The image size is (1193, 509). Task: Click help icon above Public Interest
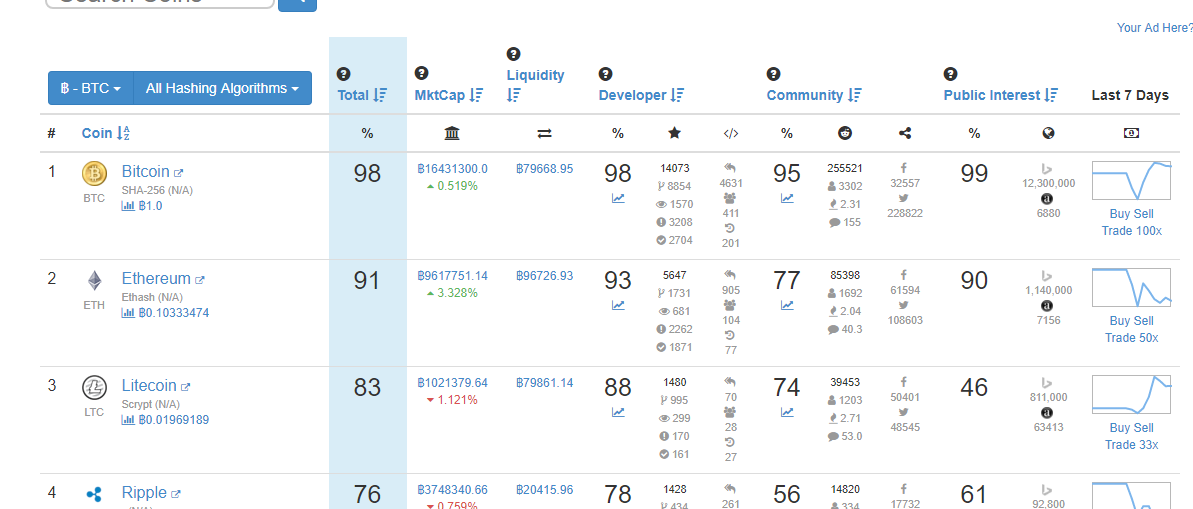(950, 74)
